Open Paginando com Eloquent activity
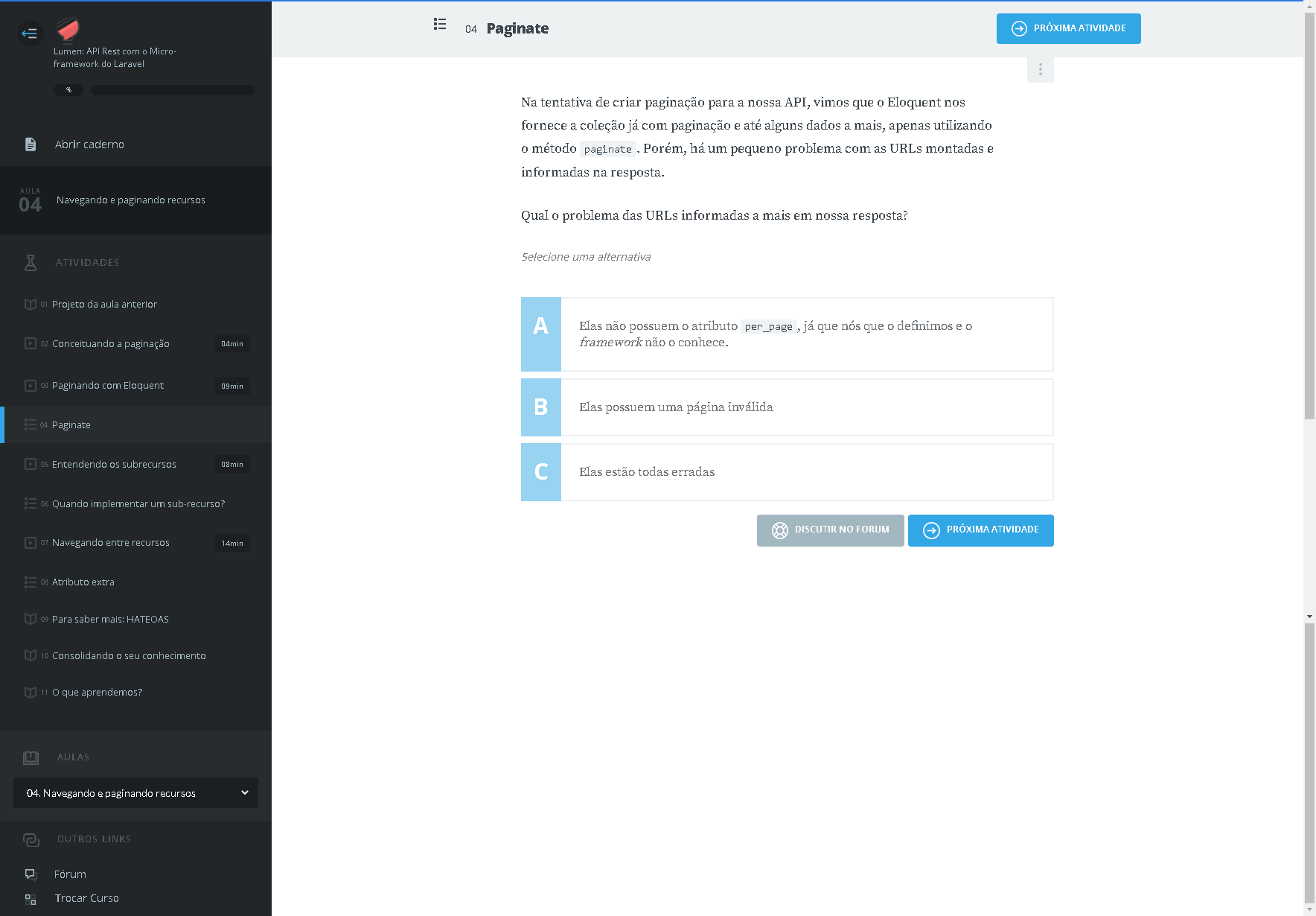Viewport: 1316px width, 916px height. coord(108,386)
